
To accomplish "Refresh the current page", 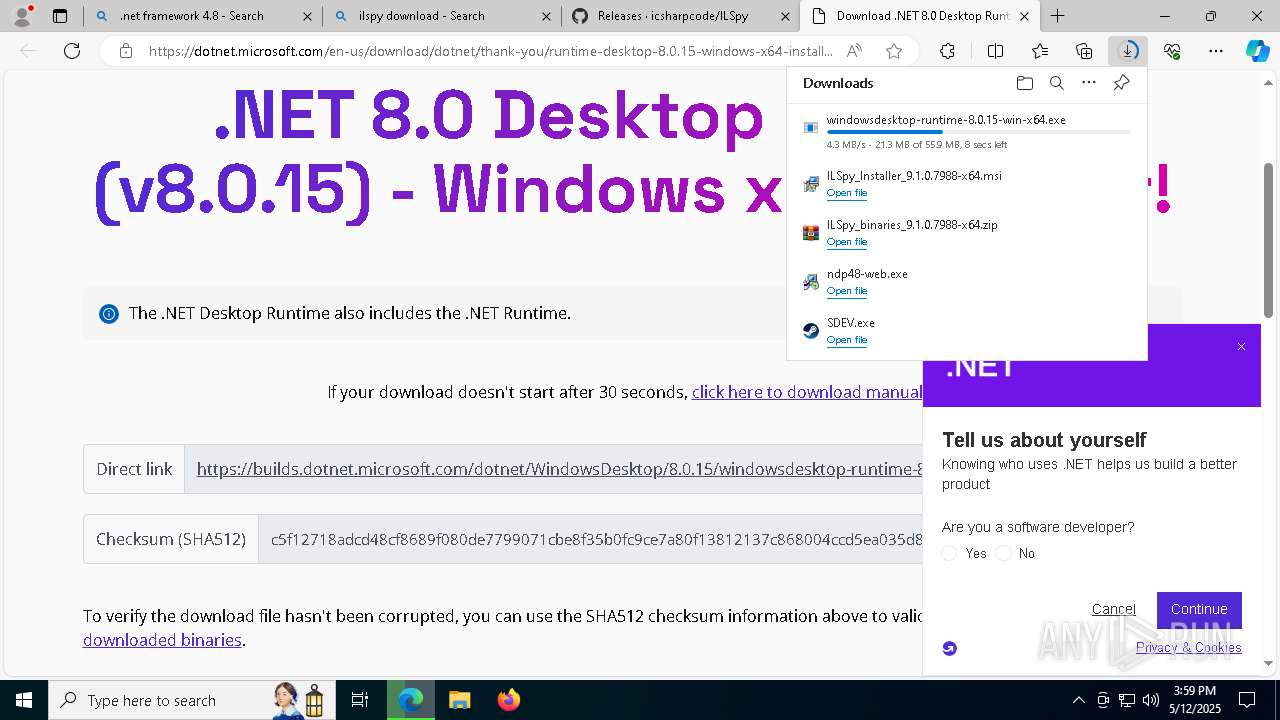I will (72, 51).
